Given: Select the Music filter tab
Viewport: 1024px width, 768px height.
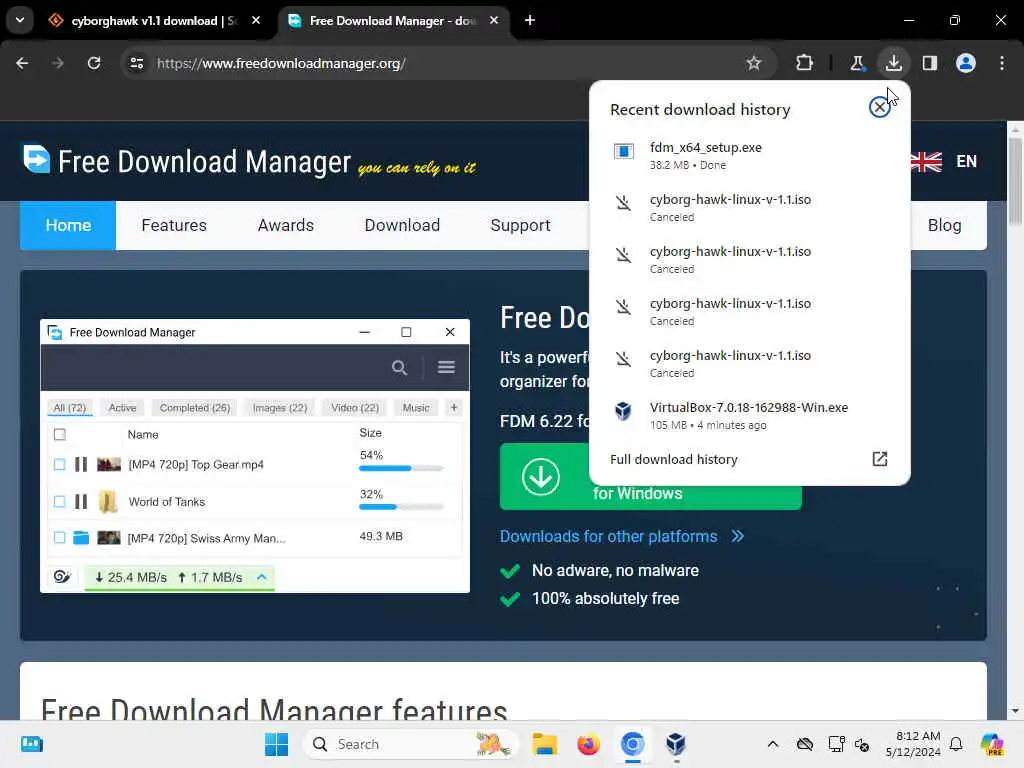Looking at the screenshot, I should tap(416, 408).
